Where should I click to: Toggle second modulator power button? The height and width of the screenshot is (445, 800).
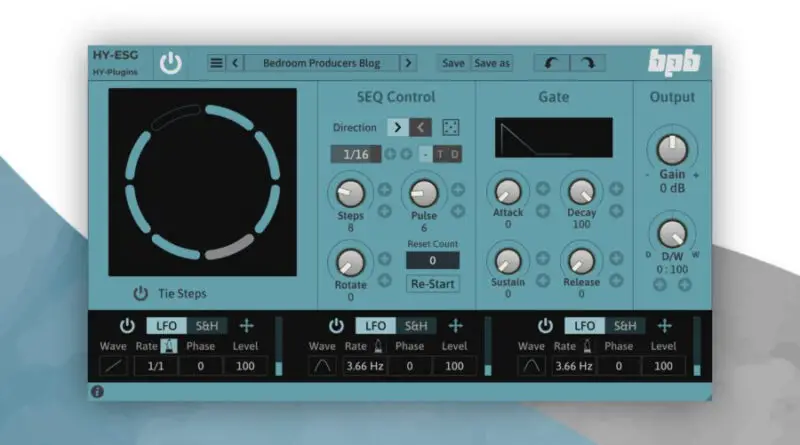[x=336, y=326]
